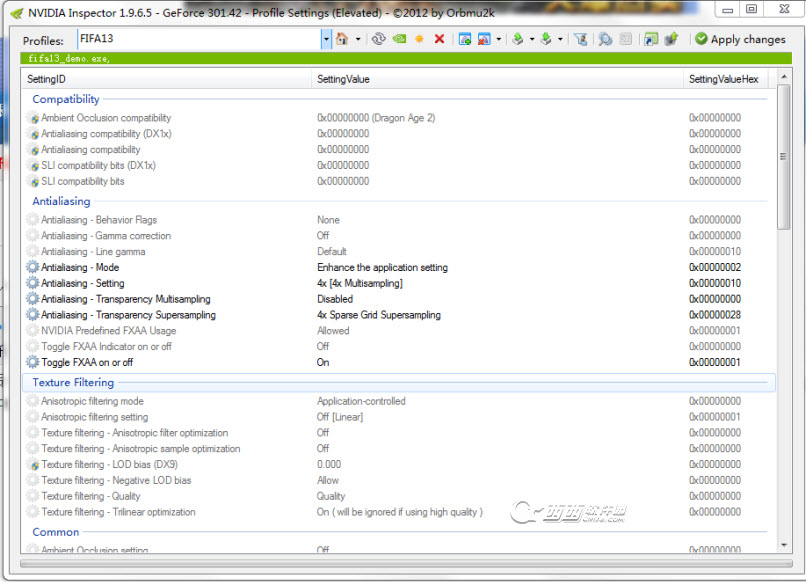Select the Anisotropic filtering mode row label
Screen dimensions: 806x582
tap(93, 401)
